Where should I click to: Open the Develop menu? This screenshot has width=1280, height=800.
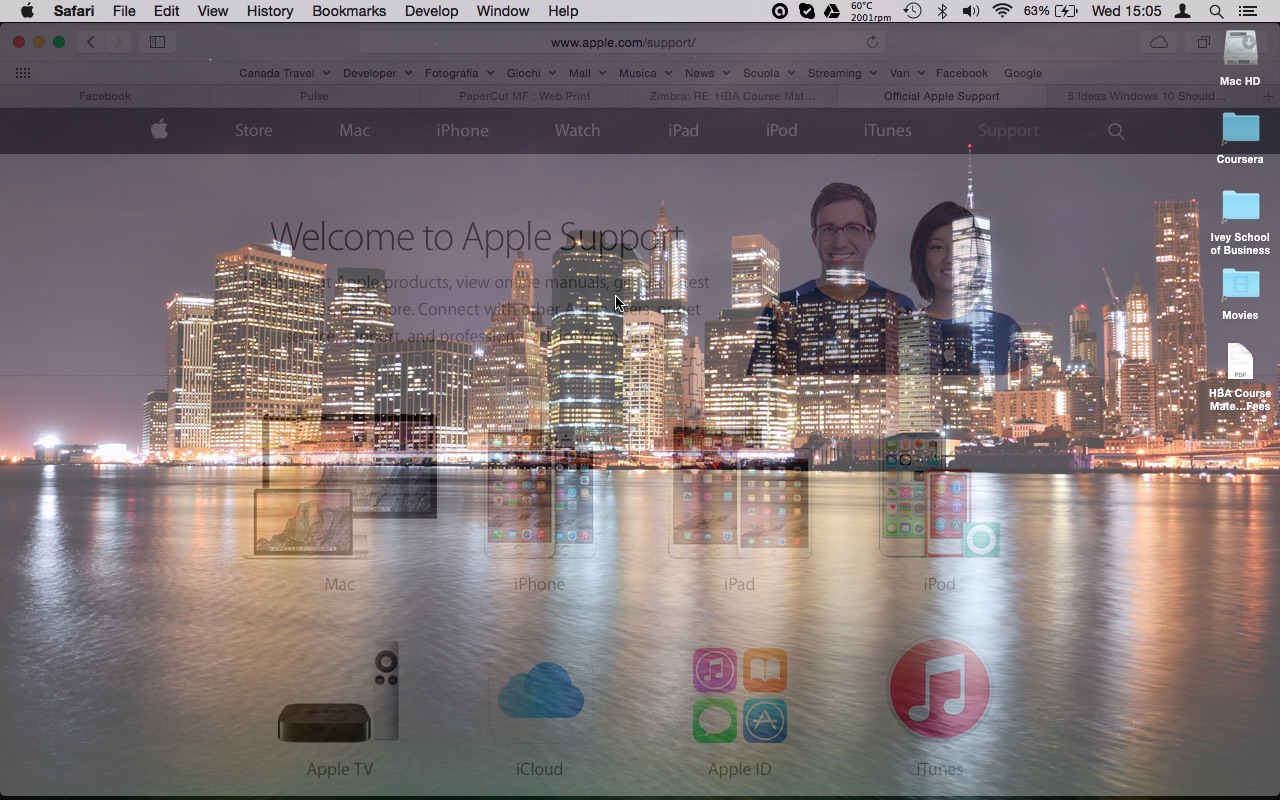click(431, 11)
